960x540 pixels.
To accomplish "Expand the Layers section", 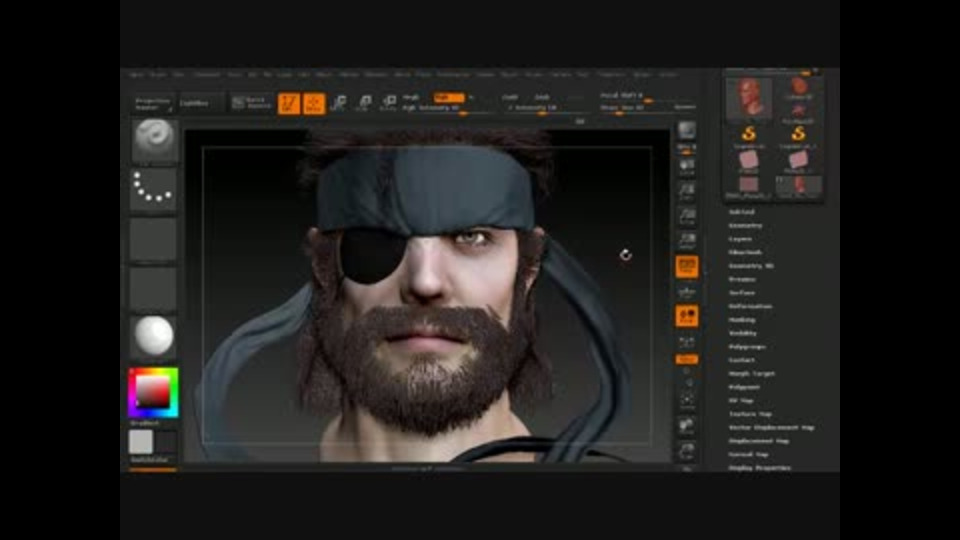I will click(x=740, y=239).
